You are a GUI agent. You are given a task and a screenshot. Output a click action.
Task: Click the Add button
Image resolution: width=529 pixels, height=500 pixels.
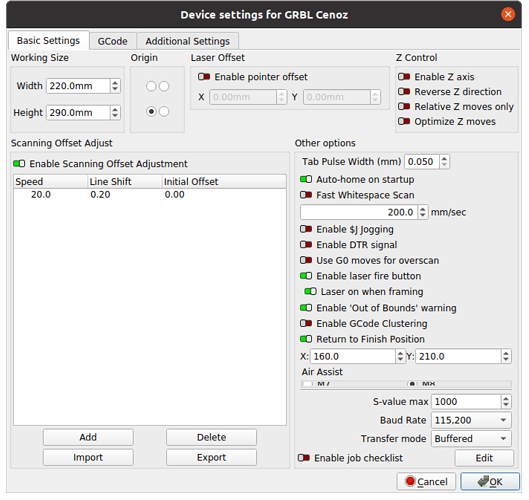pyautogui.click(x=88, y=438)
